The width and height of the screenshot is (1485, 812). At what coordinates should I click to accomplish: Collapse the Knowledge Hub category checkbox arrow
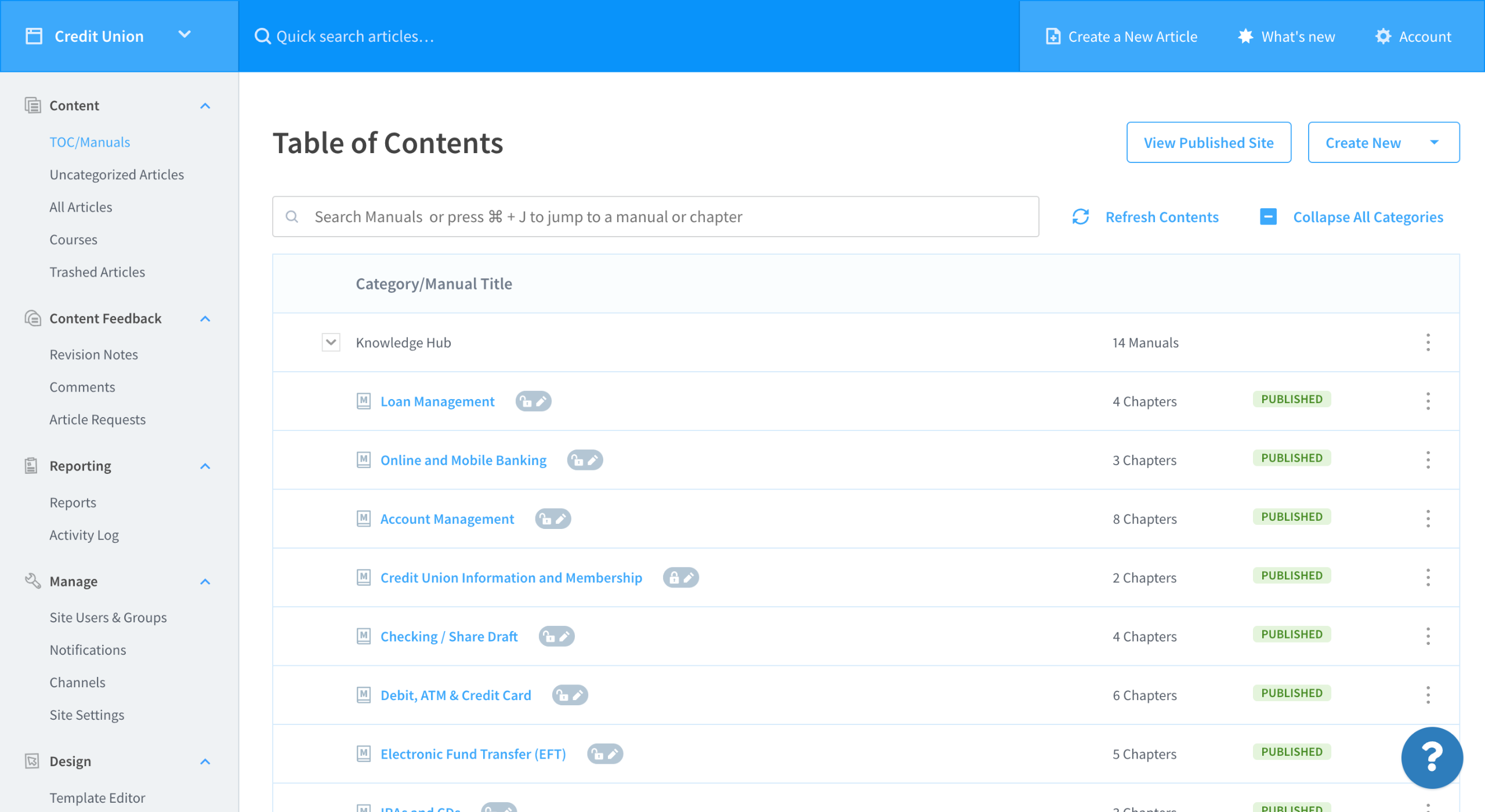click(331, 342)
